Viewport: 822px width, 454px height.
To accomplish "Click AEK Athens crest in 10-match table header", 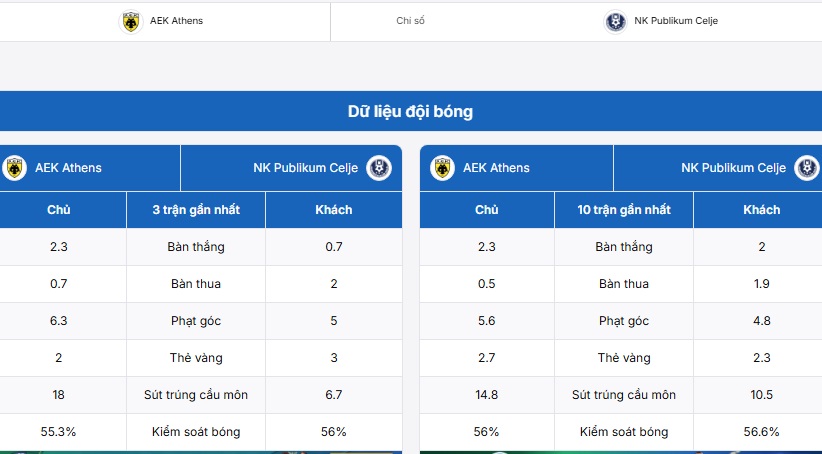I will [442, 168].
